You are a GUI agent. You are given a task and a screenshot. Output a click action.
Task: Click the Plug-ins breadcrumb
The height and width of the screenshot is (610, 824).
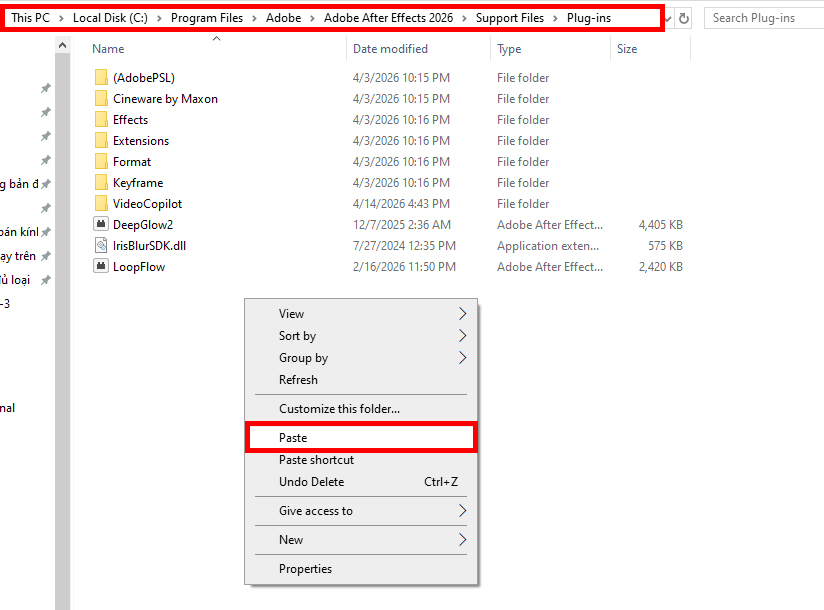click(589, 18)
